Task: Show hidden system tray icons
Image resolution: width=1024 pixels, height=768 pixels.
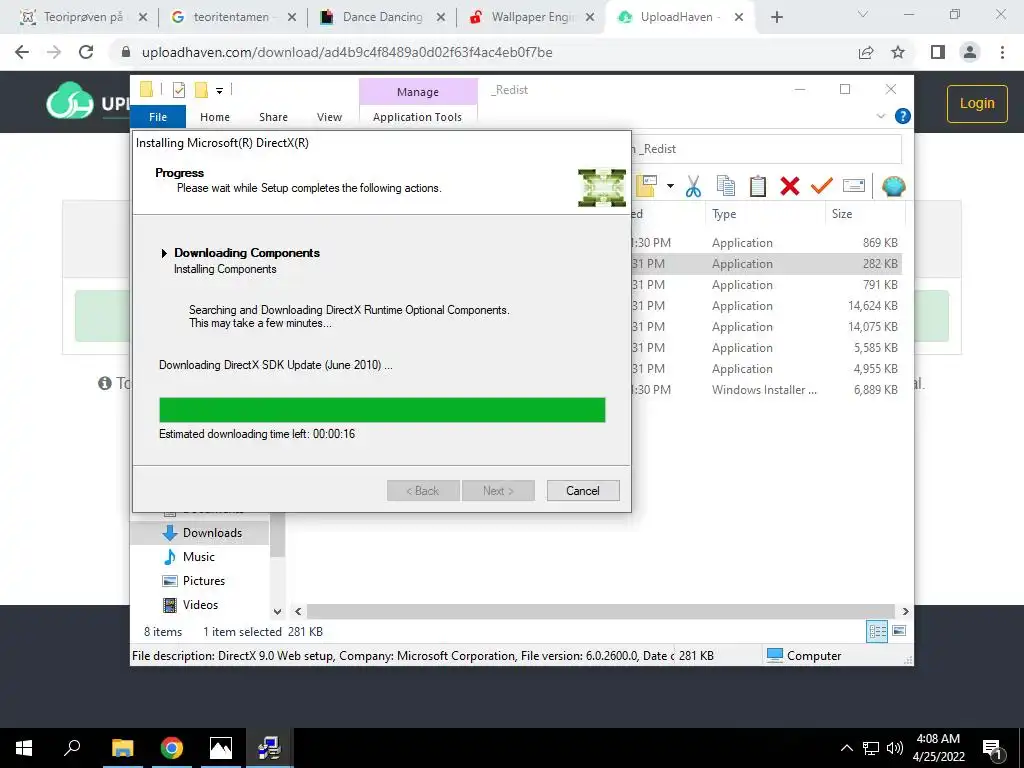Action: (x=846, y=748)
